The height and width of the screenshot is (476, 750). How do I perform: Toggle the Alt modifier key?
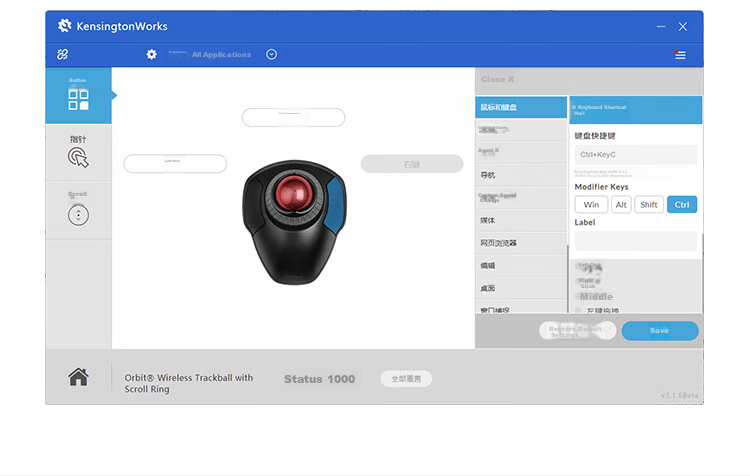pyautogui.click(x=621, y=205)
